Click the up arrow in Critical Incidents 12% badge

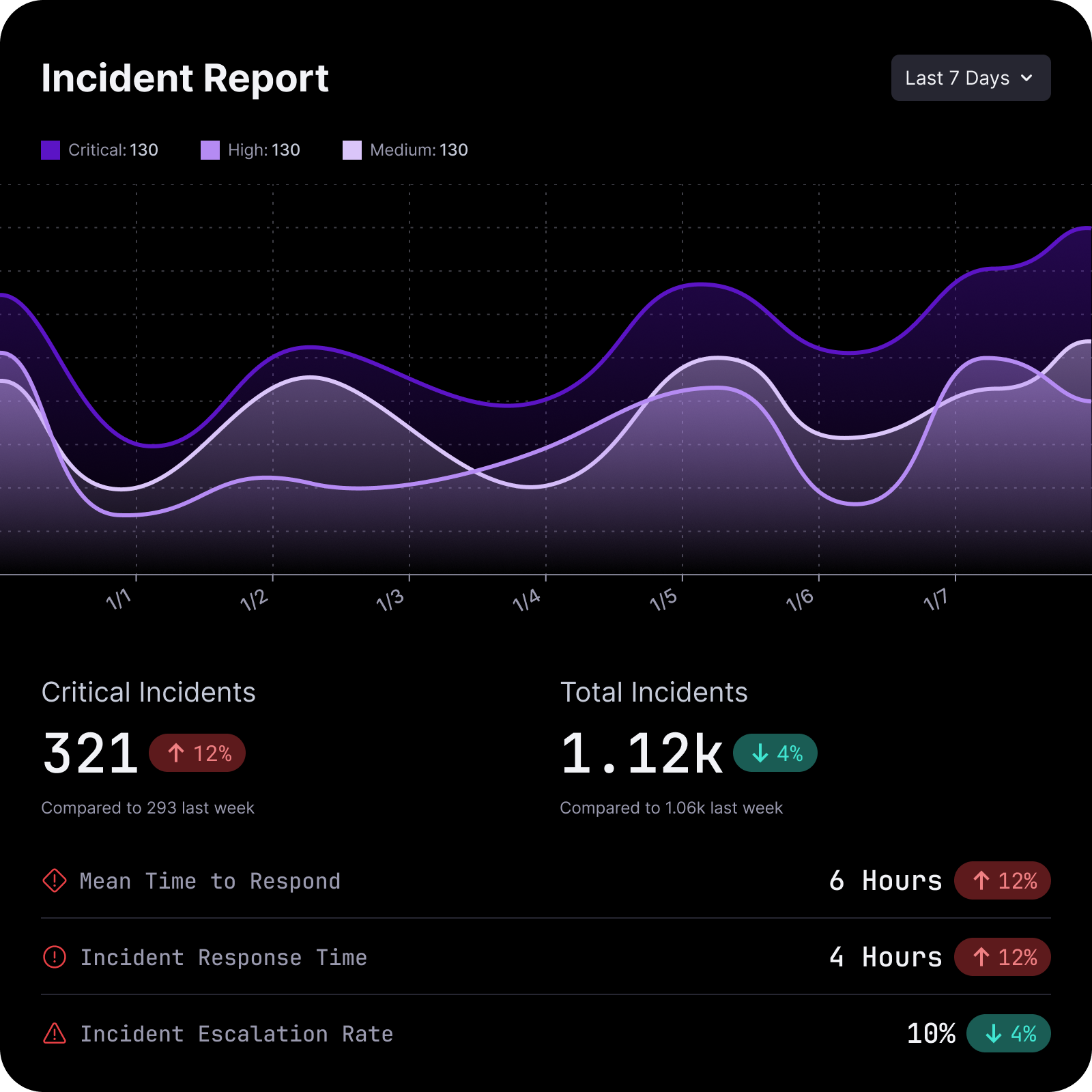point(176,753)
